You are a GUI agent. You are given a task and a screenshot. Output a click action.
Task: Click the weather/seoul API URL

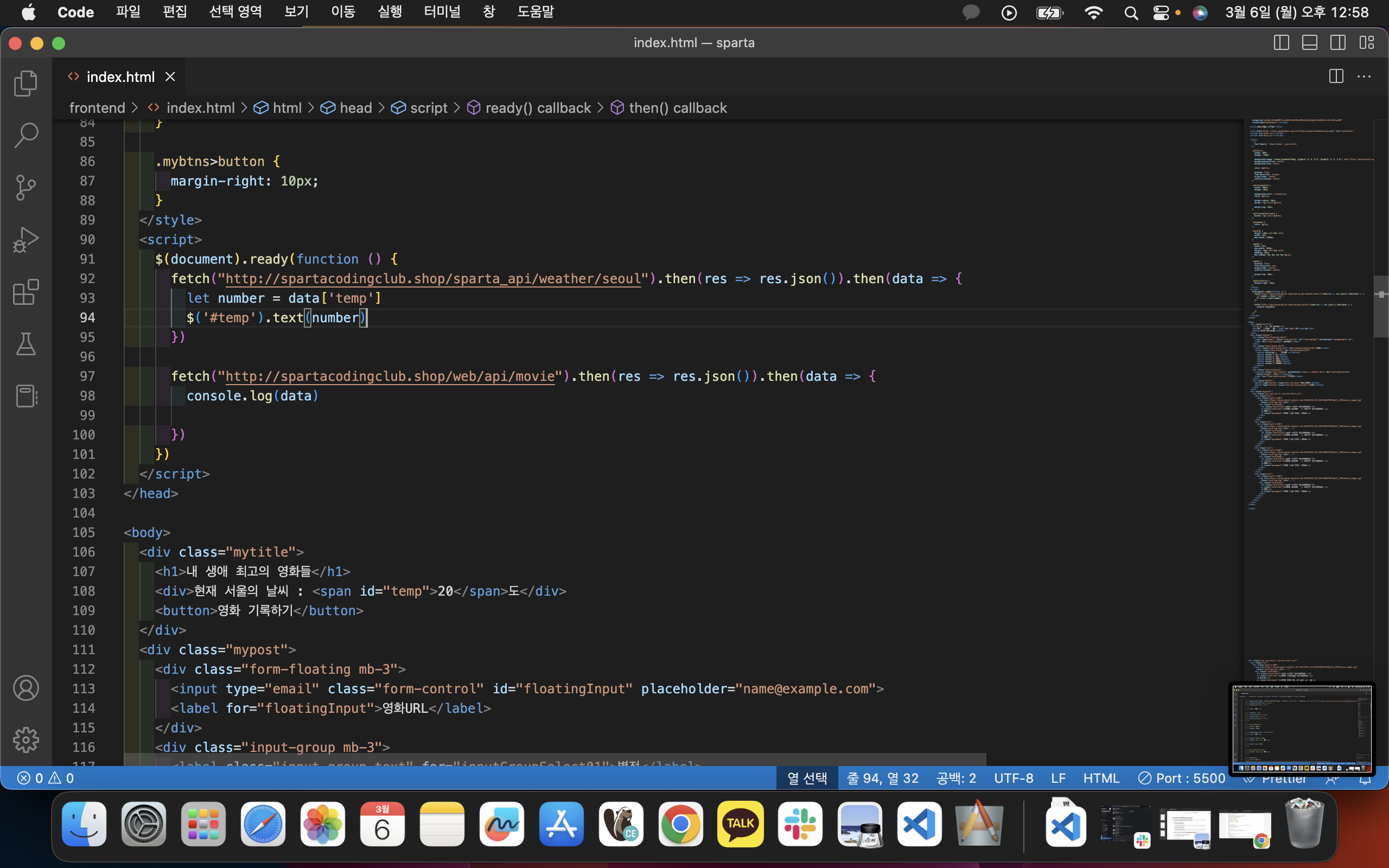433,278
